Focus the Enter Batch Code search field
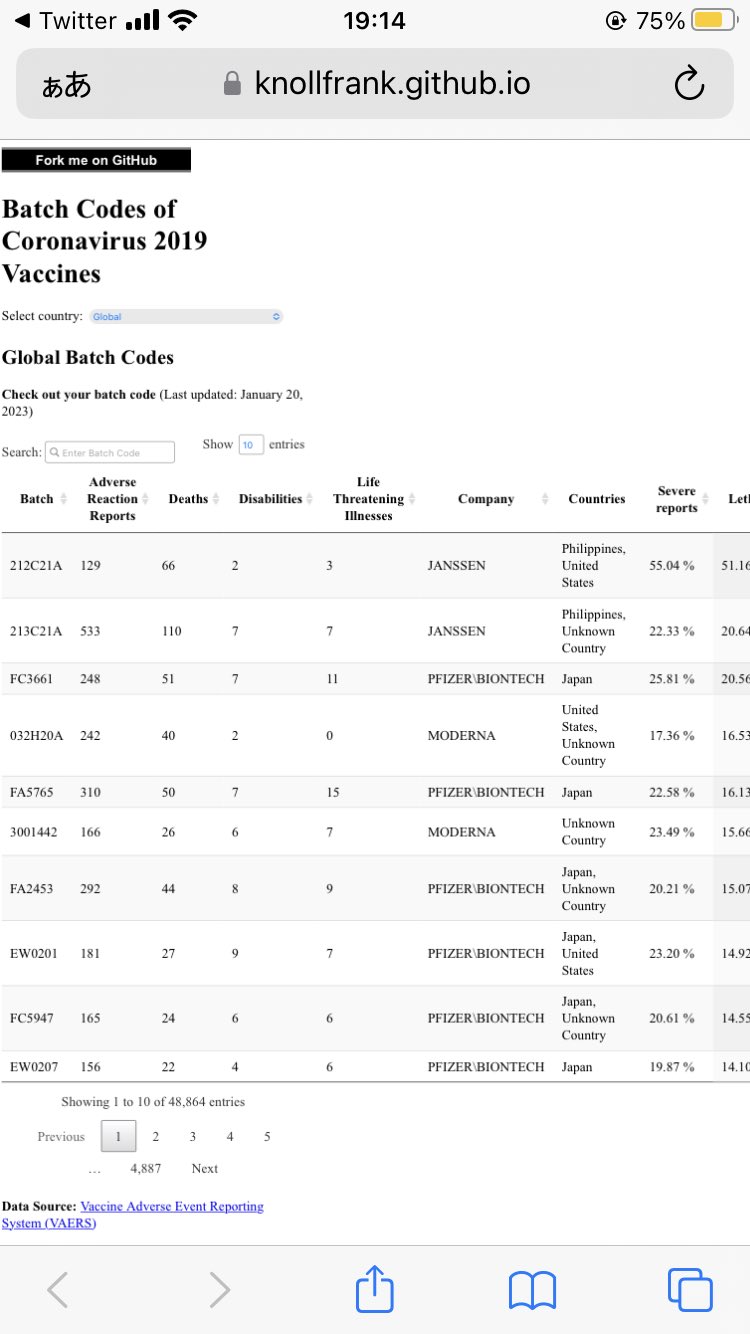 coord(110,452)
